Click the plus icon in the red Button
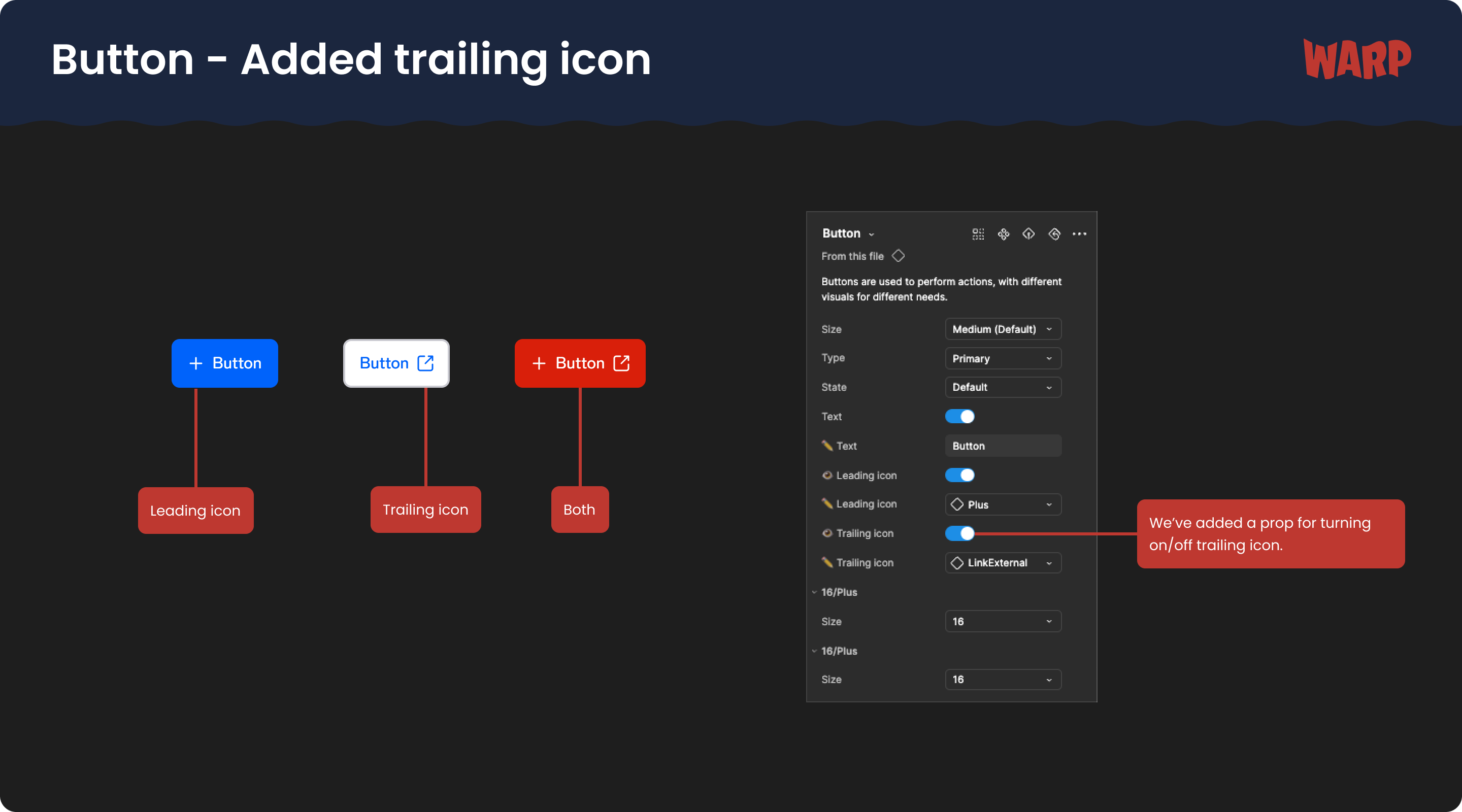The image size is (1462, 812). (539, 363)
